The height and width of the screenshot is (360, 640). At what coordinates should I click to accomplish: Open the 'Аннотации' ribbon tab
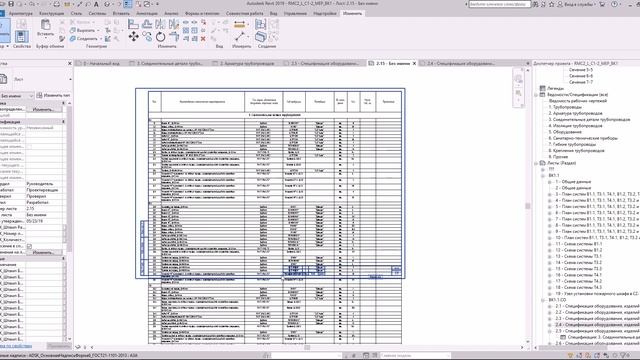[147, 13]
